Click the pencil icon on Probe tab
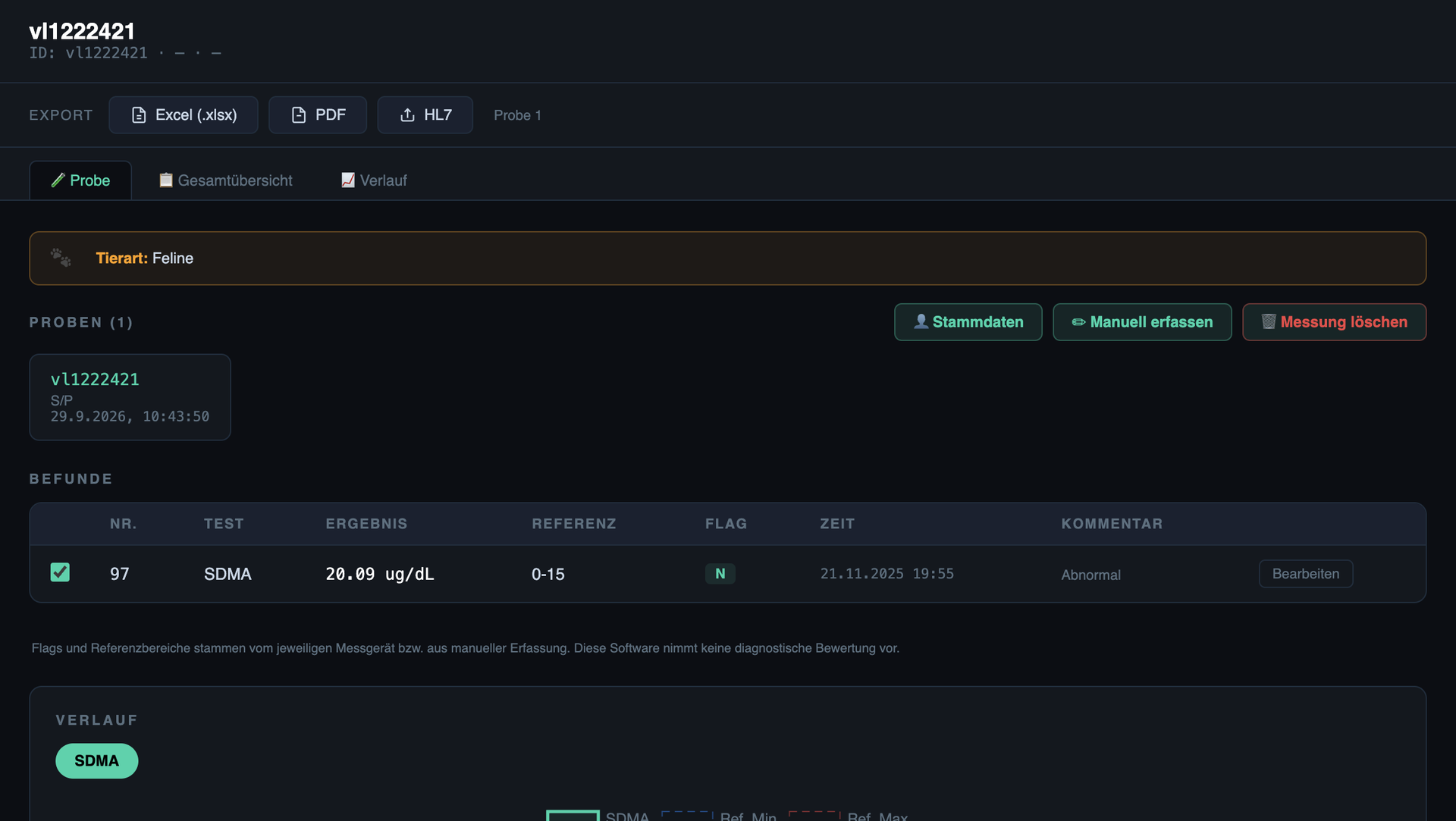Image resolution: width=1456 pixels, height=821 pixels. tap(58, 180)
